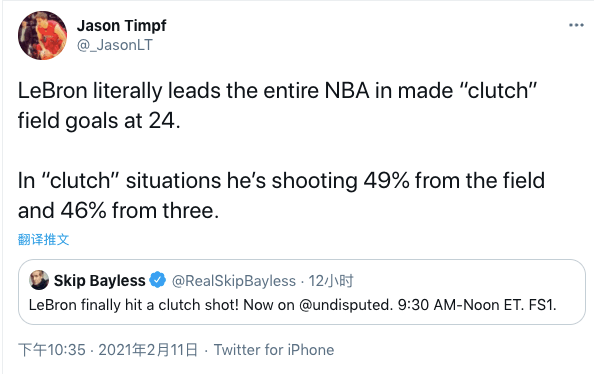Click the 'In clutch situations' paragraph
The width and height of the screenshot is (594, 374).
point(281,196)
